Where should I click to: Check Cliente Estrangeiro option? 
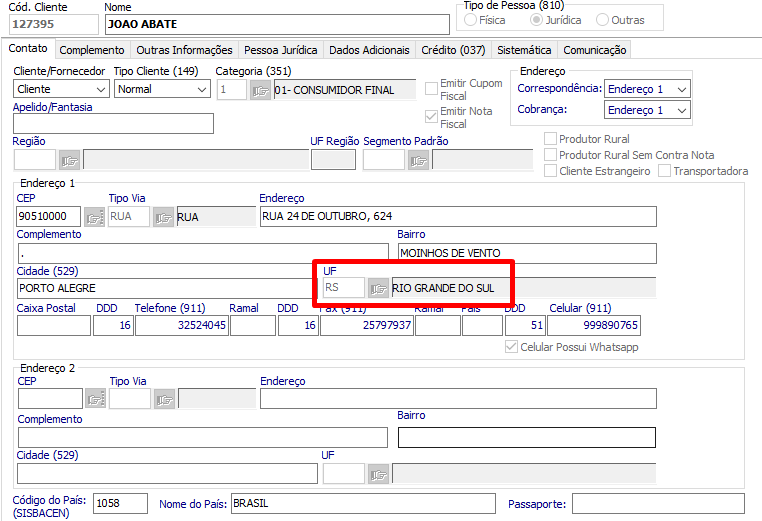tap(550, 171)
